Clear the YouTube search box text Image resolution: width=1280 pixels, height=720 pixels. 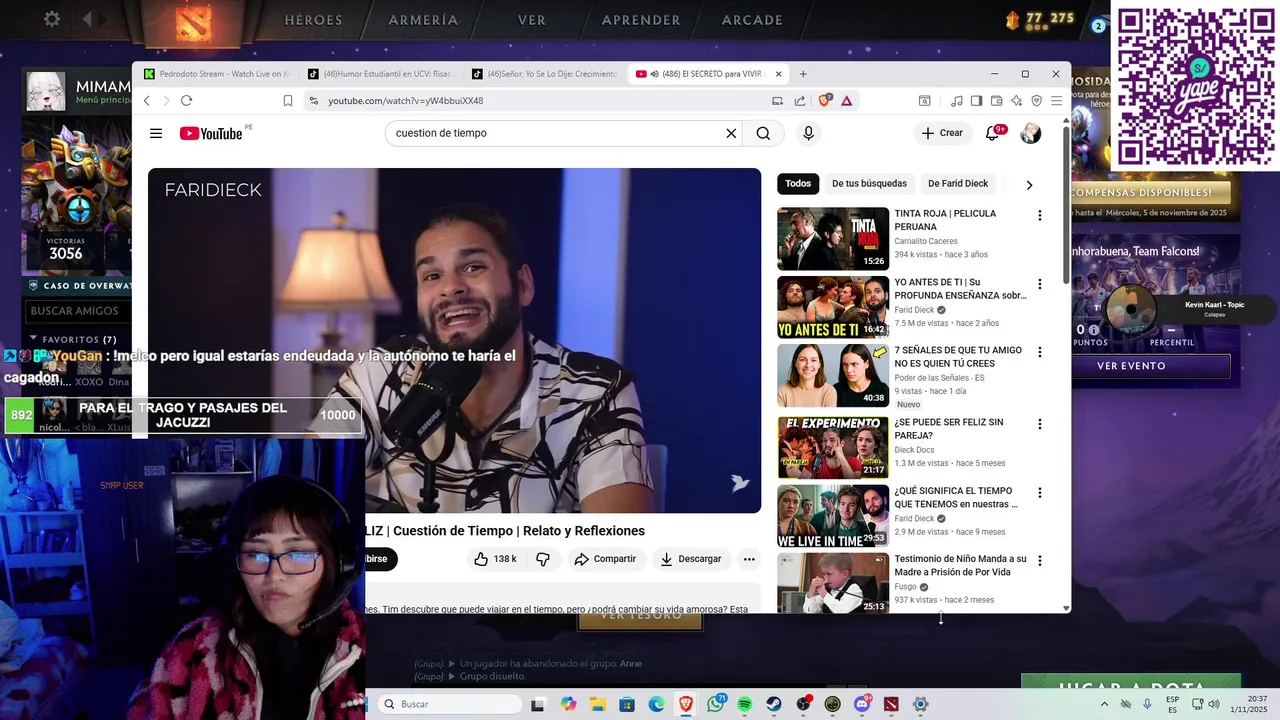coord(731,133)
